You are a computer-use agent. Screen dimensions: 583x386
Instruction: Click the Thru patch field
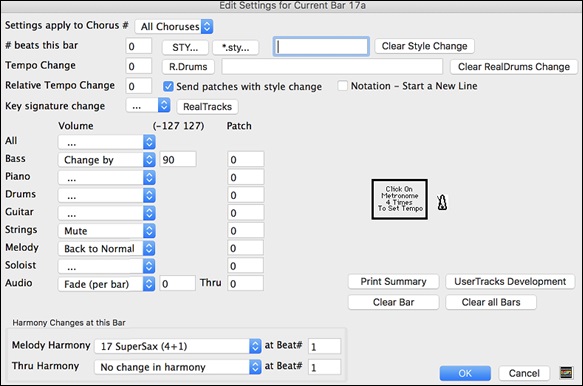[x=245, y=284]
